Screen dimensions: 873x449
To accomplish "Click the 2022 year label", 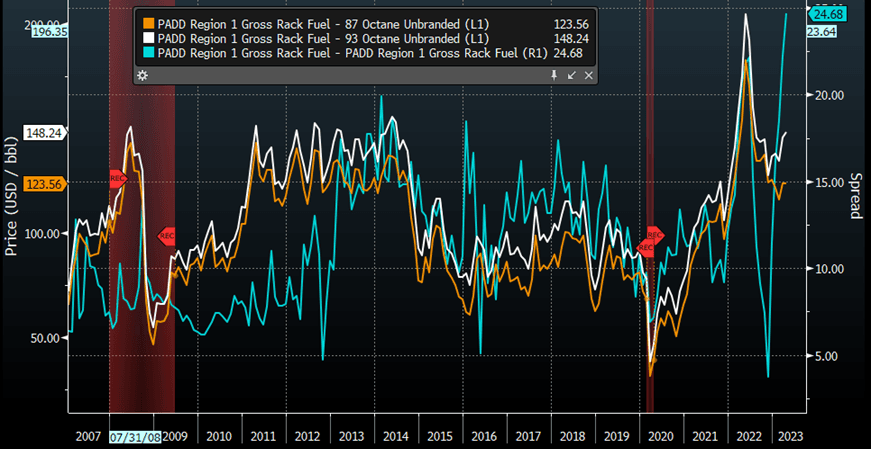I will (x=749, y=436).
